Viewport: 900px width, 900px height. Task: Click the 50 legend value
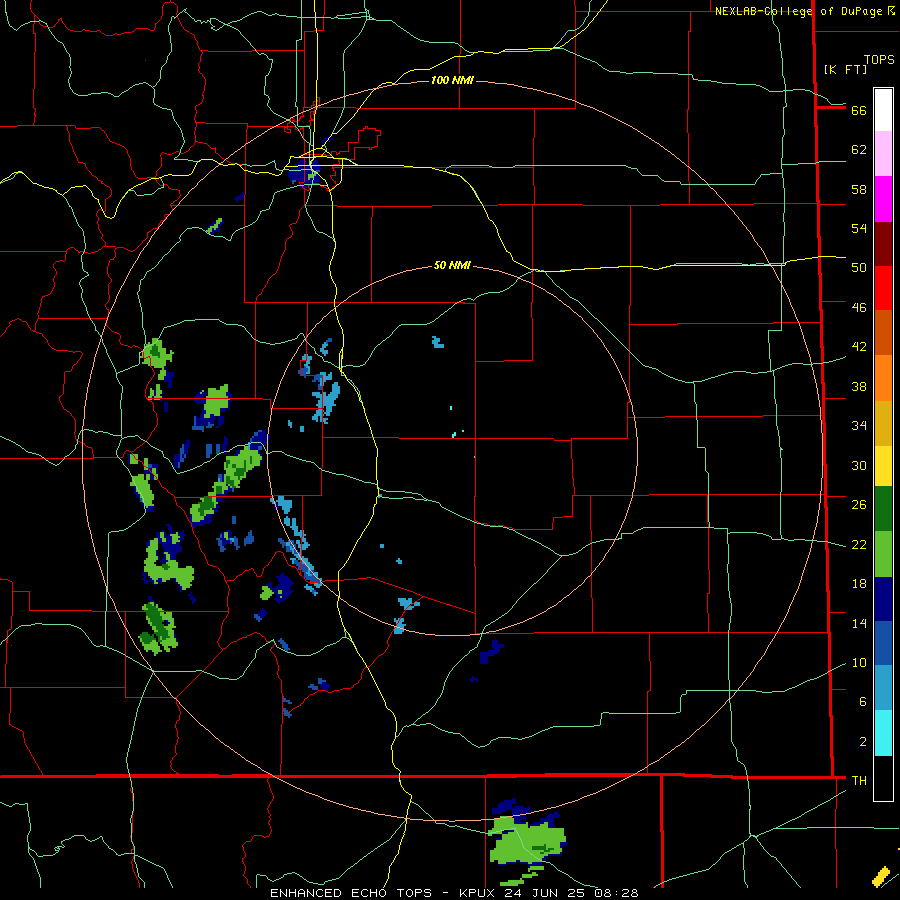pos(859,267)
